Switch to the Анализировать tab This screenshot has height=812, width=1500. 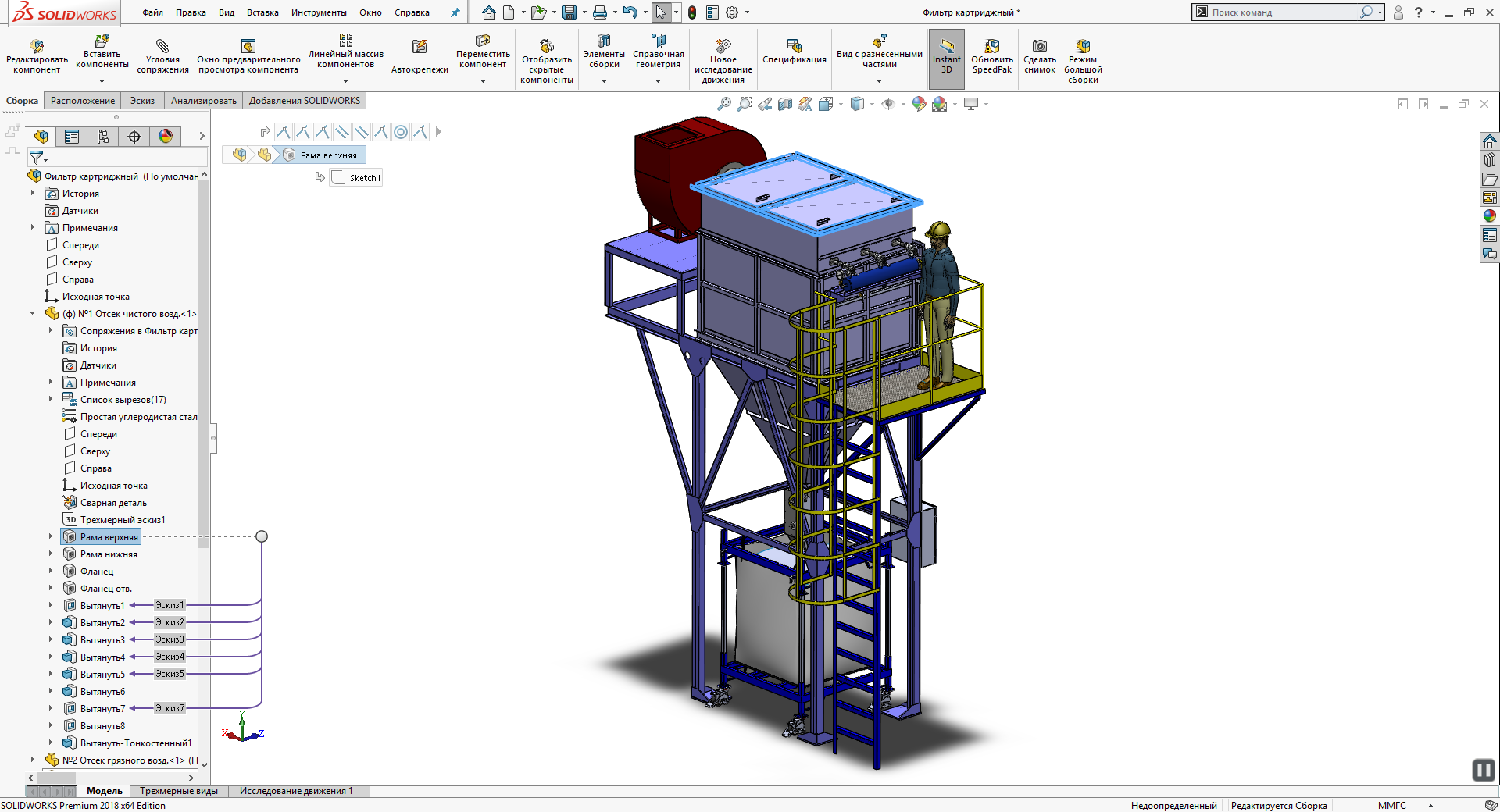[x=203, y=101]
